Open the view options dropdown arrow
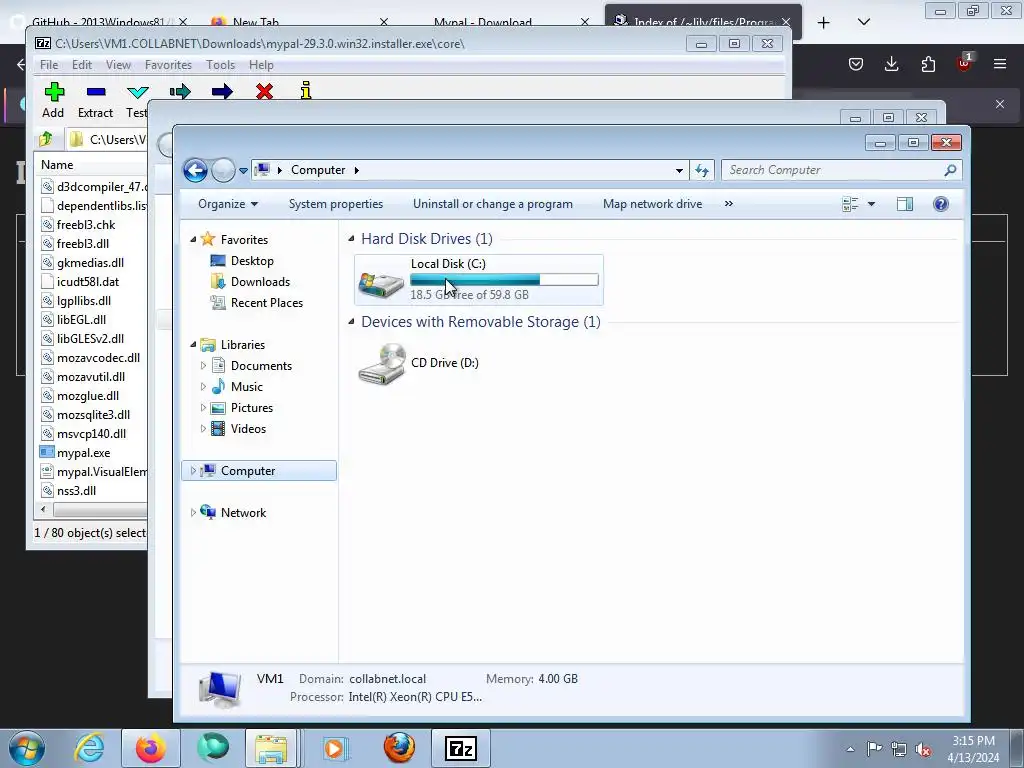1024x768 pixels. (x=871, y=204)
